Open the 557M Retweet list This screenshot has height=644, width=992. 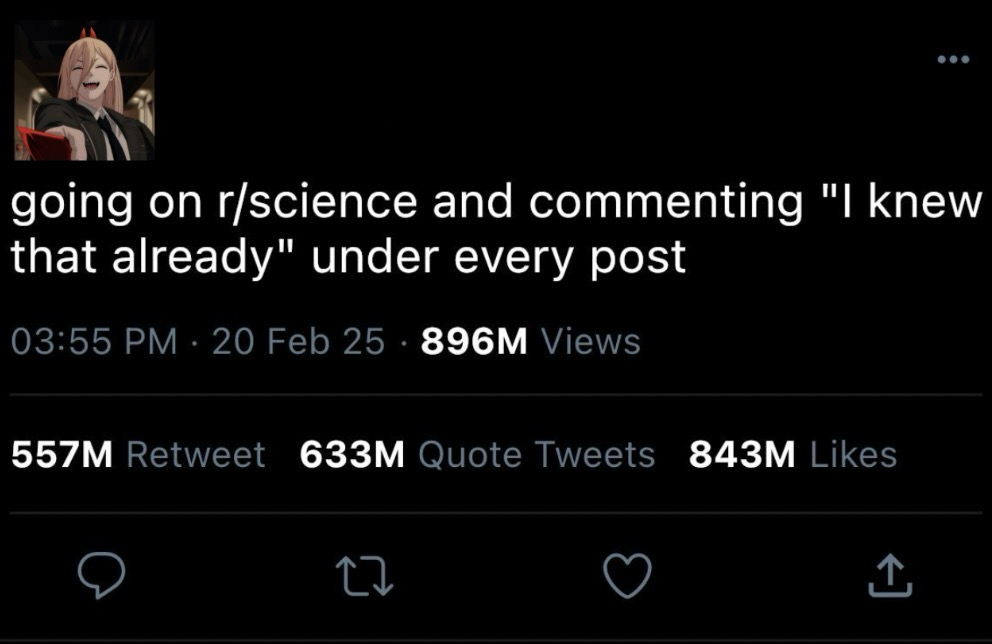coord(62,455)
